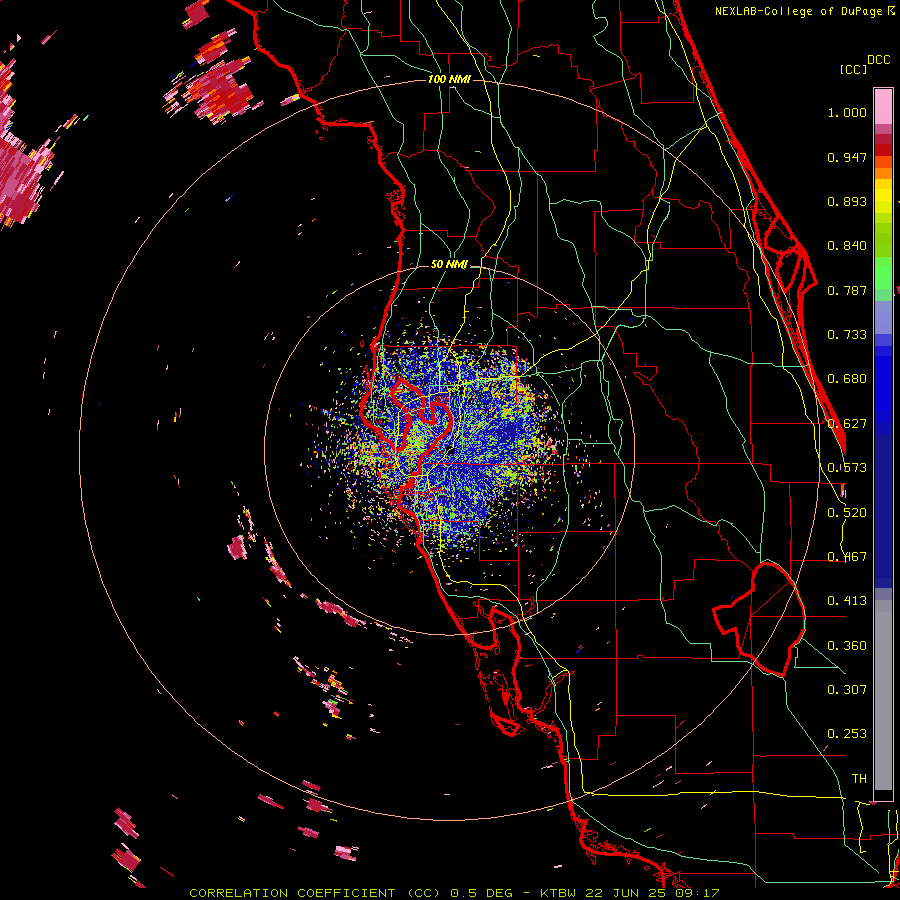Click the "0.5 DEG" elevation text
The image size is (900, 900).
(481, 893)
